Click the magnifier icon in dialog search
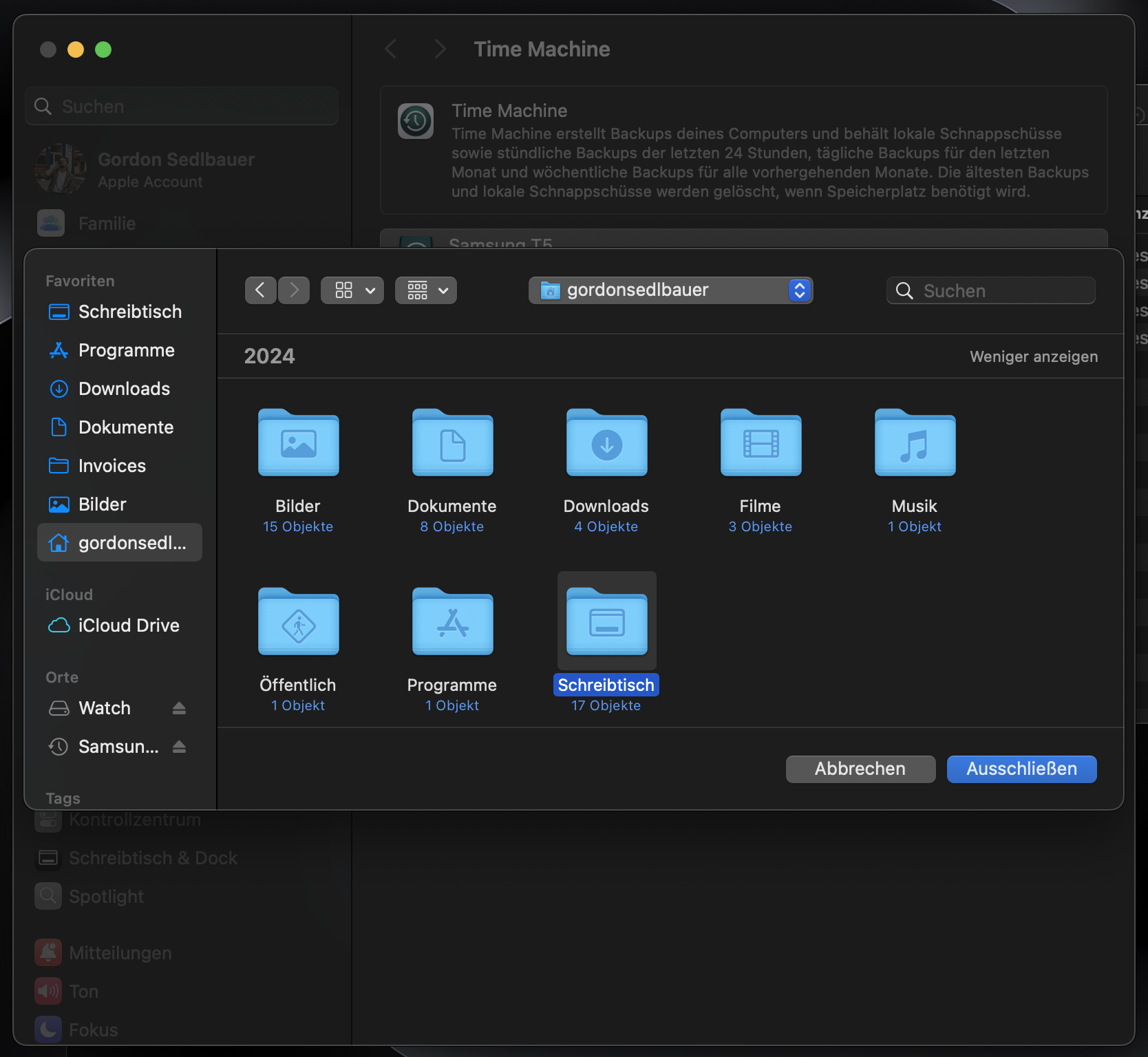Viewport: 1148px width, 1057px height. [904, 291]
